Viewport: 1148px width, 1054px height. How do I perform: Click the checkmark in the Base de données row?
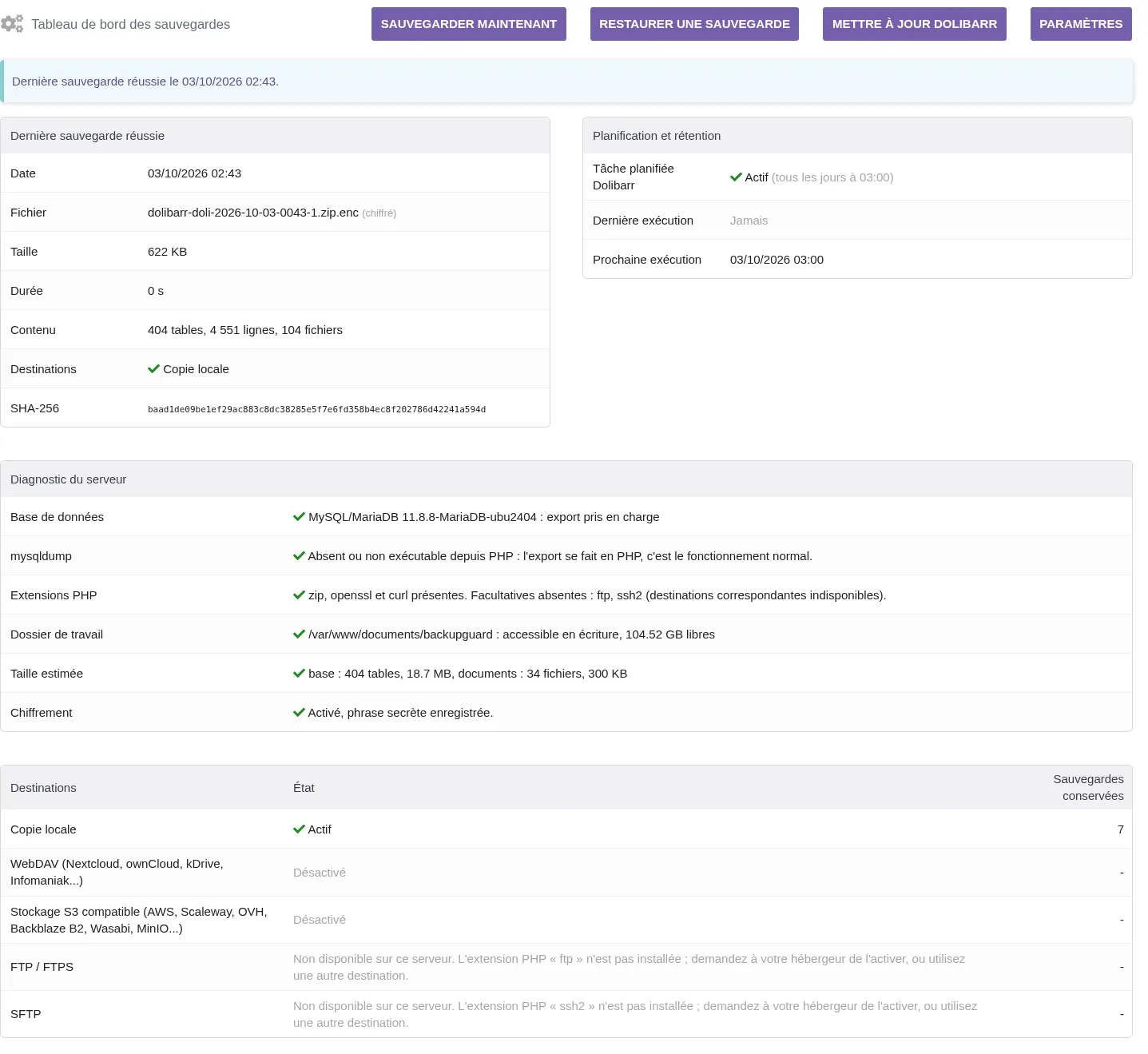[x=299, y=517]
